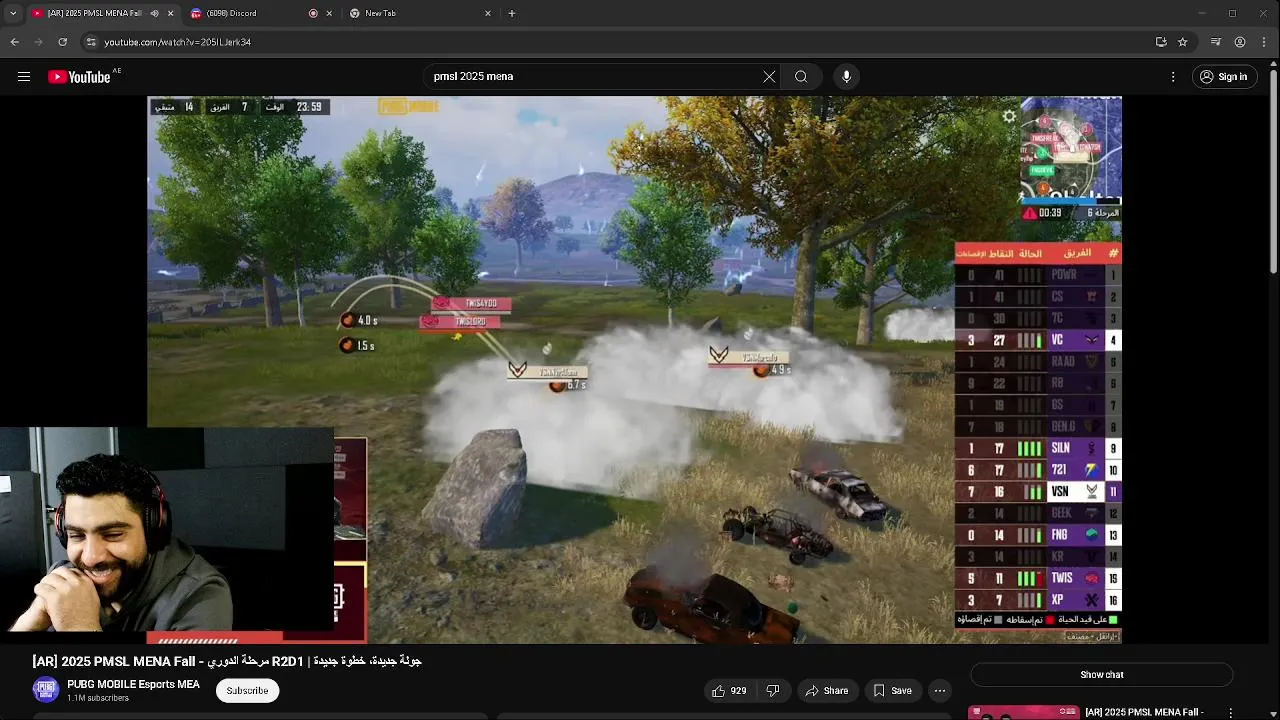Screen dimensions: 1280x720
Task: Share this video
Action: [827, 691]
